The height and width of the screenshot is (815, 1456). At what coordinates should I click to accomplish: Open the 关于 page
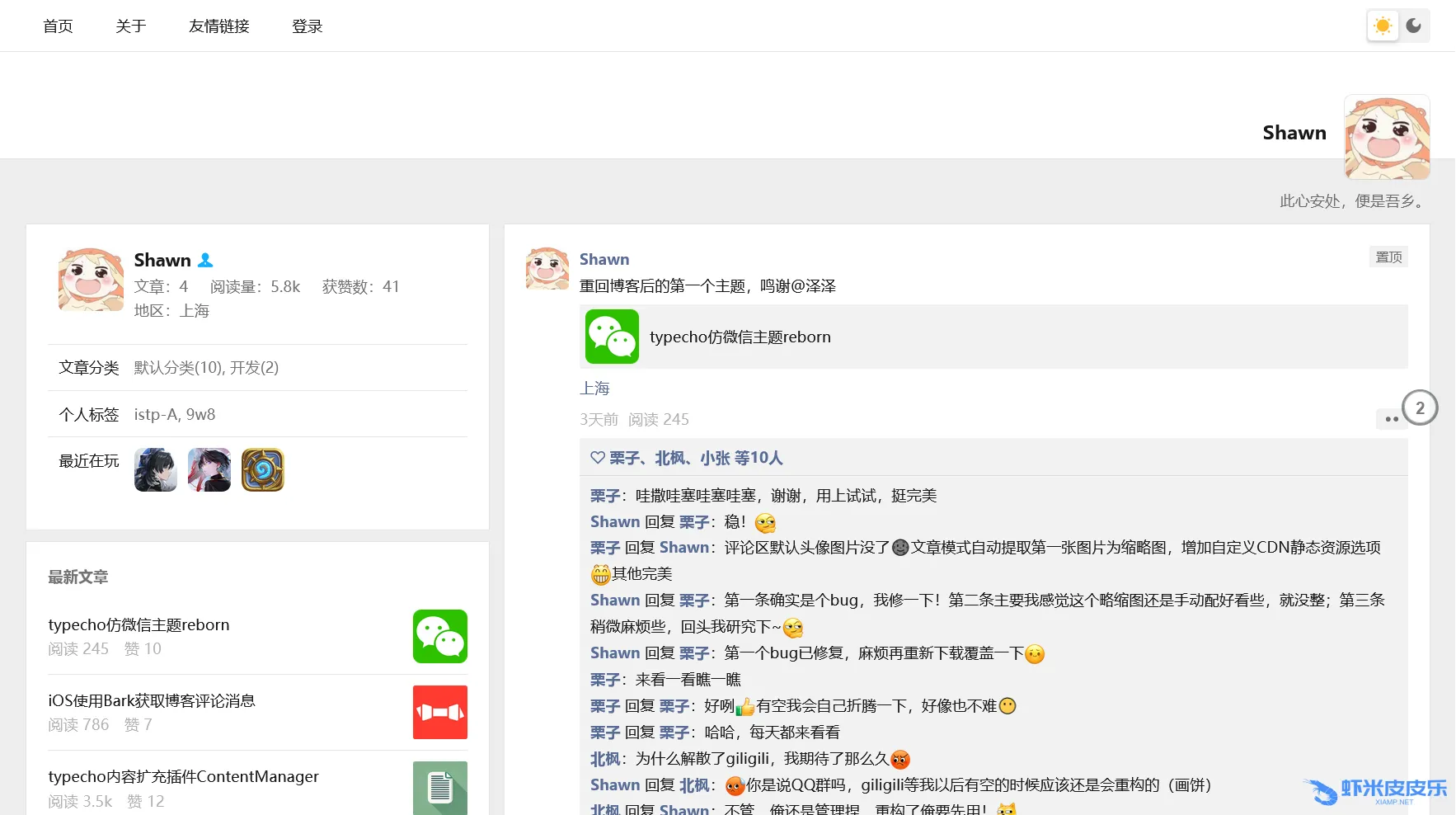pos(130,26)
